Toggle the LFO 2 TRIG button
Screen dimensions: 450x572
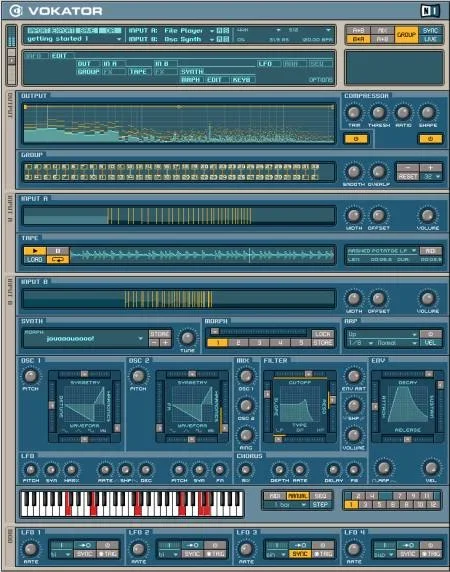[x=216, y=554]
